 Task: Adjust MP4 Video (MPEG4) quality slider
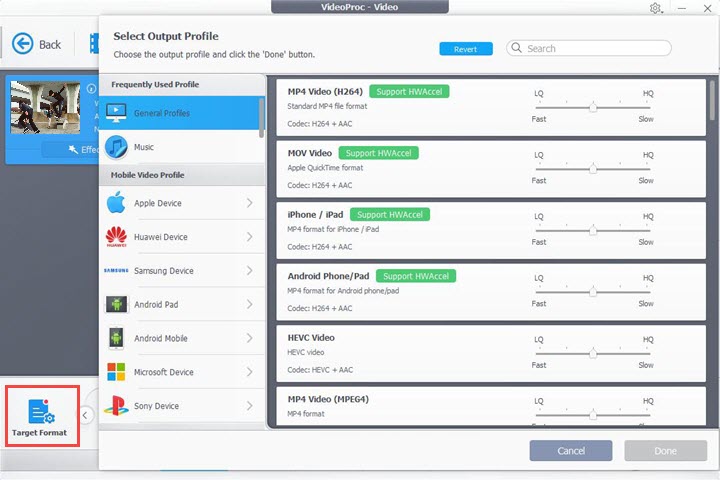[x=593, y=415]
